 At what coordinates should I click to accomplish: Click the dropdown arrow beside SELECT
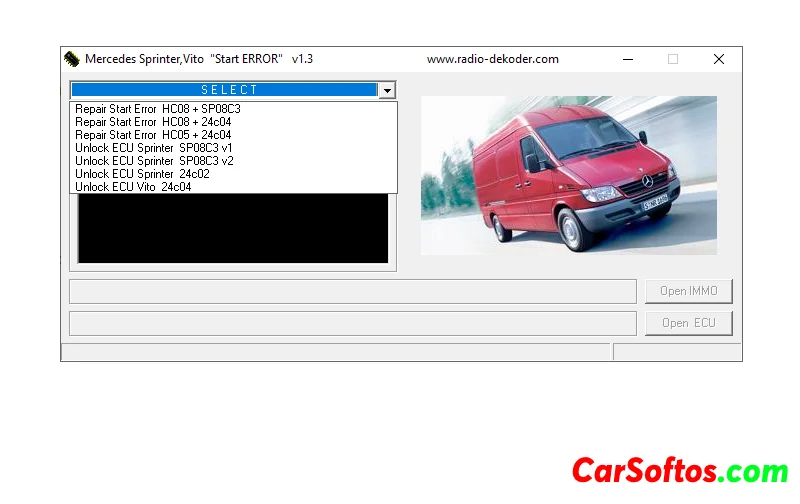tap(387, 90)
